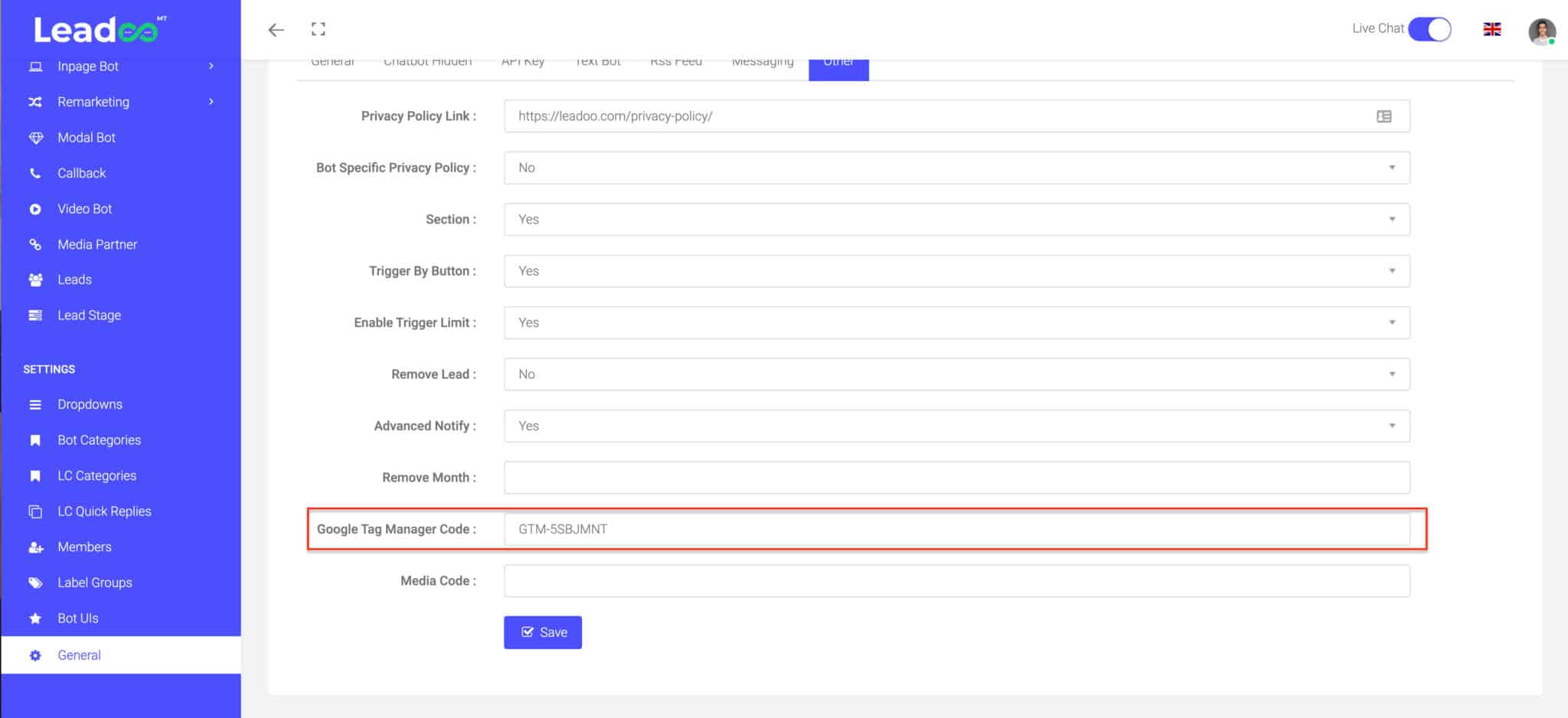Select the Leads users icon
The image size is (1568, 718).
click(x=36, y=279)
